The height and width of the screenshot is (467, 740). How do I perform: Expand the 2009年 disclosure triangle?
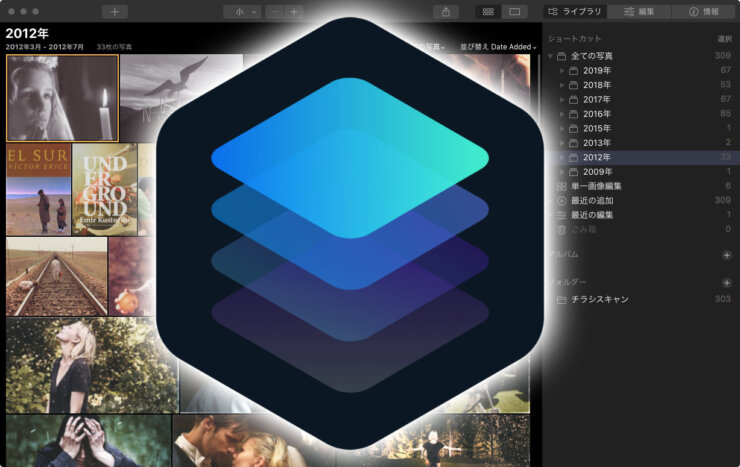click(562, 172)
